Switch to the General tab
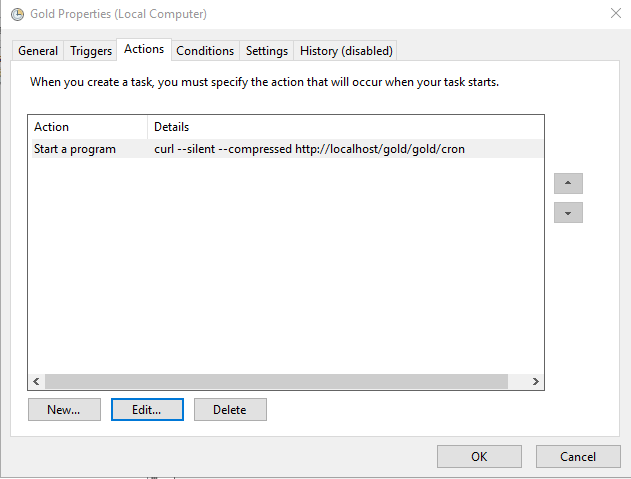 point(38,51)
